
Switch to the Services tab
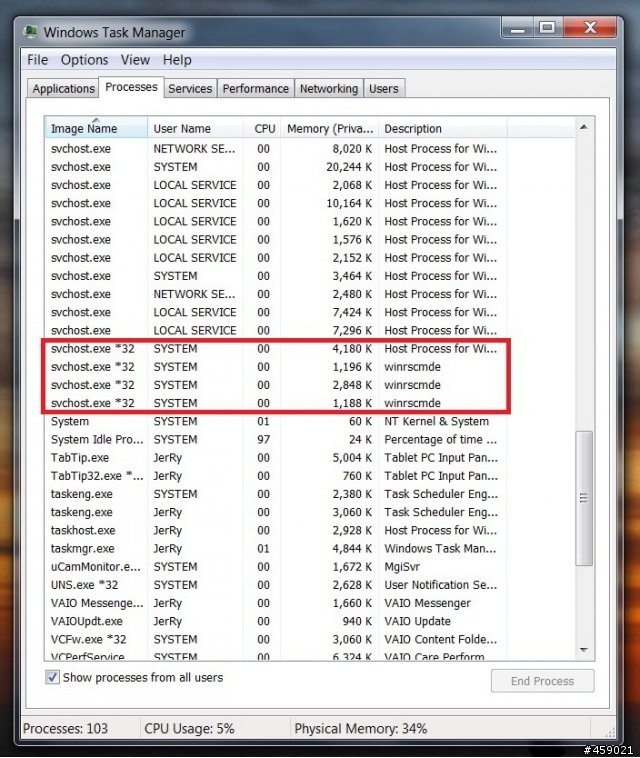[190, 88]
